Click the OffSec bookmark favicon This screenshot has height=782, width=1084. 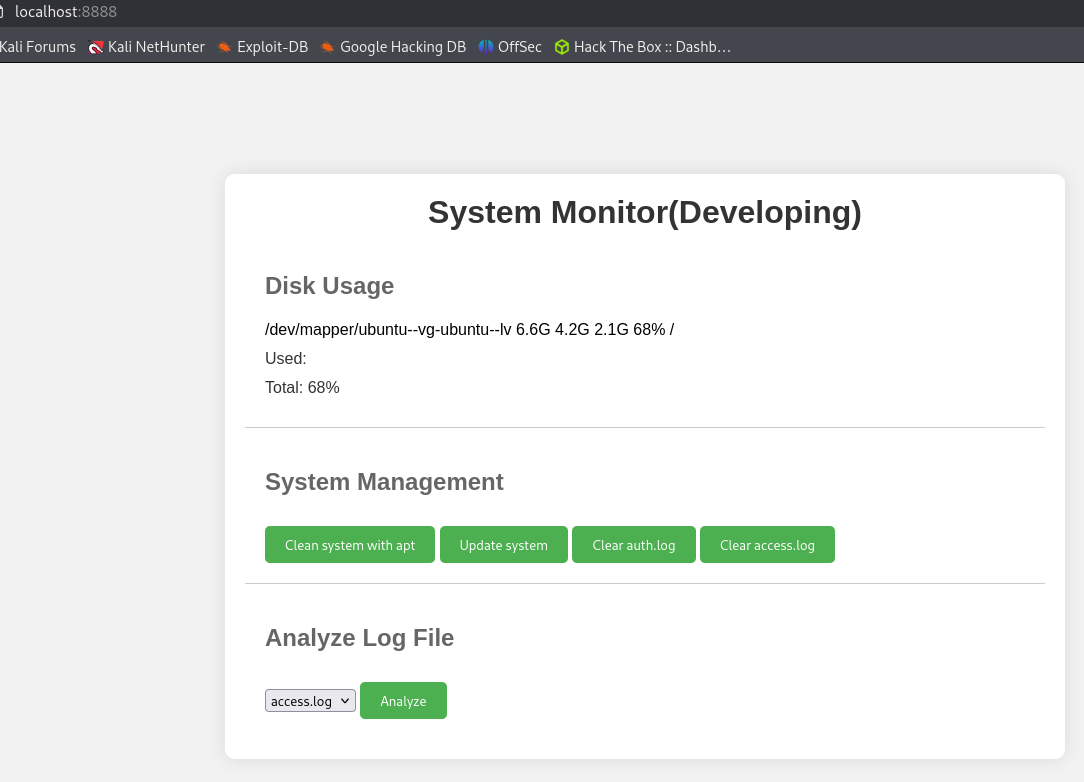click(486, 47)
